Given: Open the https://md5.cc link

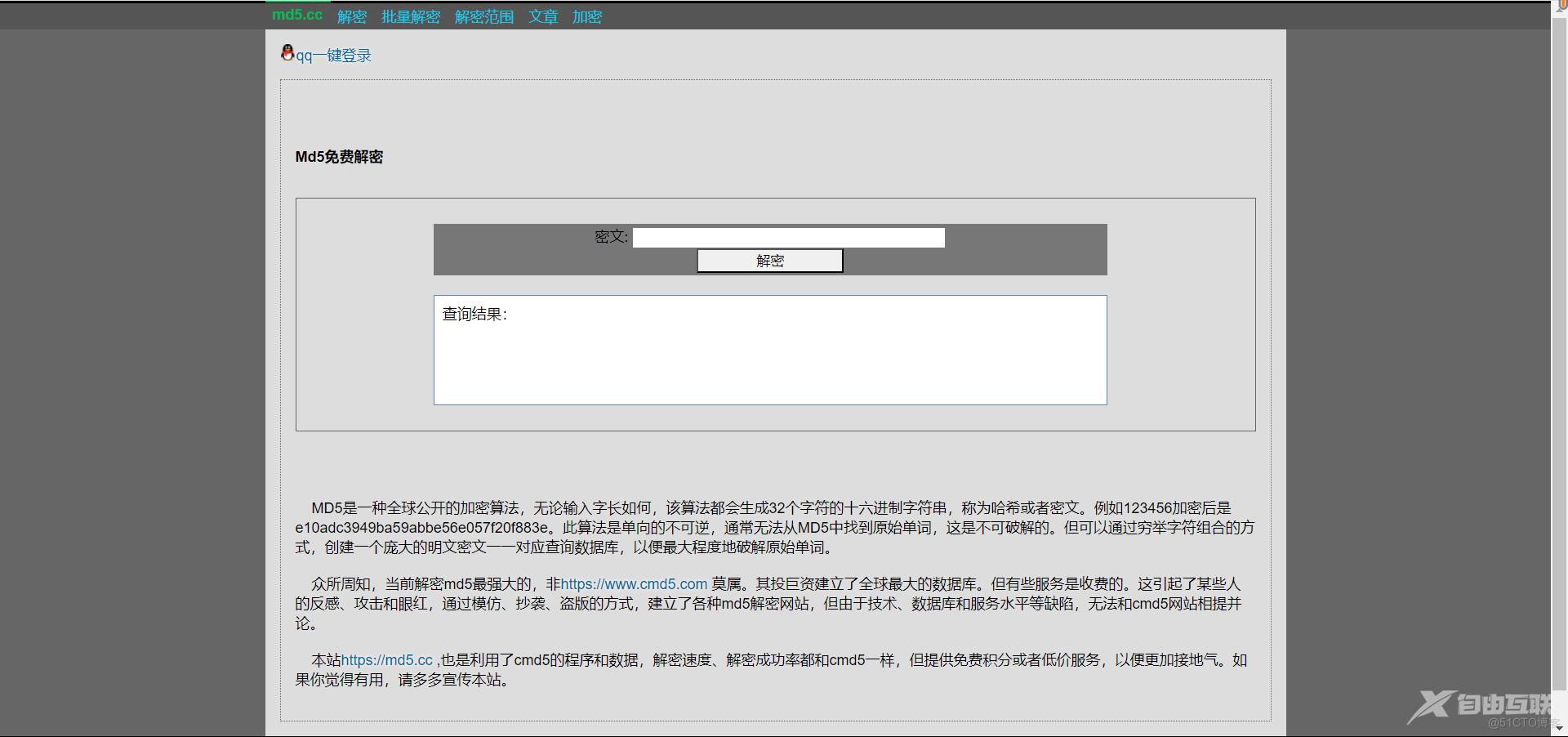Looking at the screenshot, I should (387, 660).
